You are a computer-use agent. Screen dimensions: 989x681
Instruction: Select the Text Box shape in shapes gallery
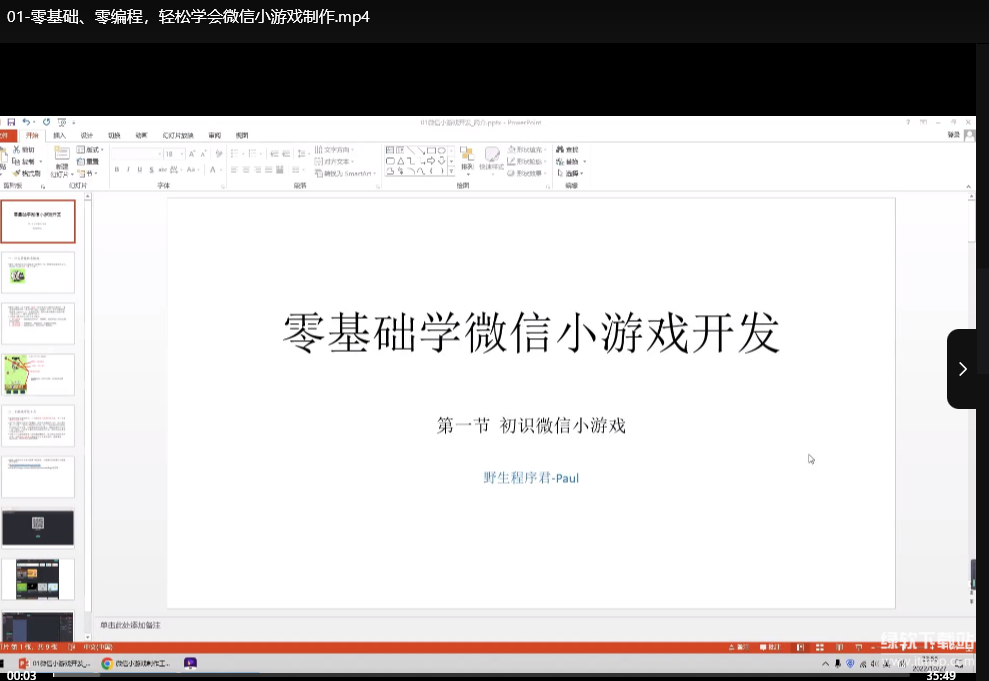point(390,150)
